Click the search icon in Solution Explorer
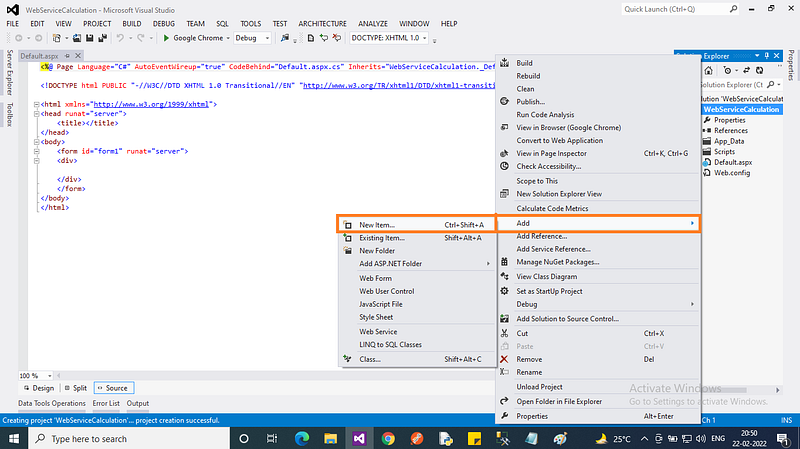 point(770,85)
